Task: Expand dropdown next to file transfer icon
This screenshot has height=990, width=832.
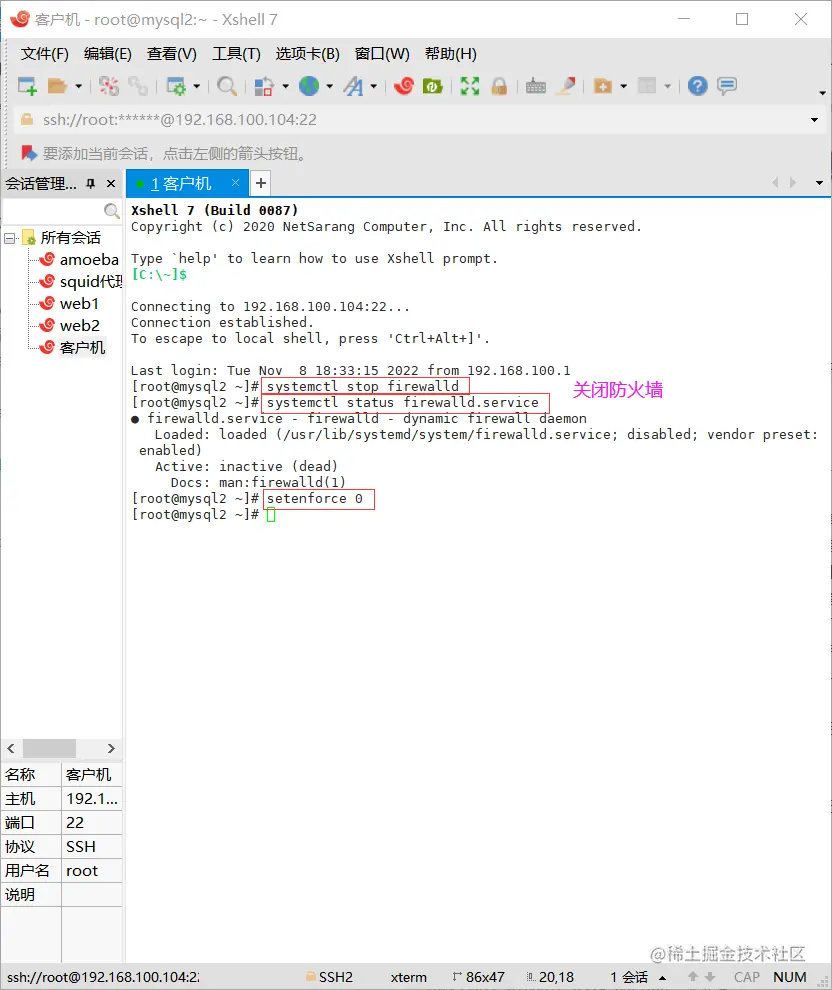Action: [x=285, y=86]
